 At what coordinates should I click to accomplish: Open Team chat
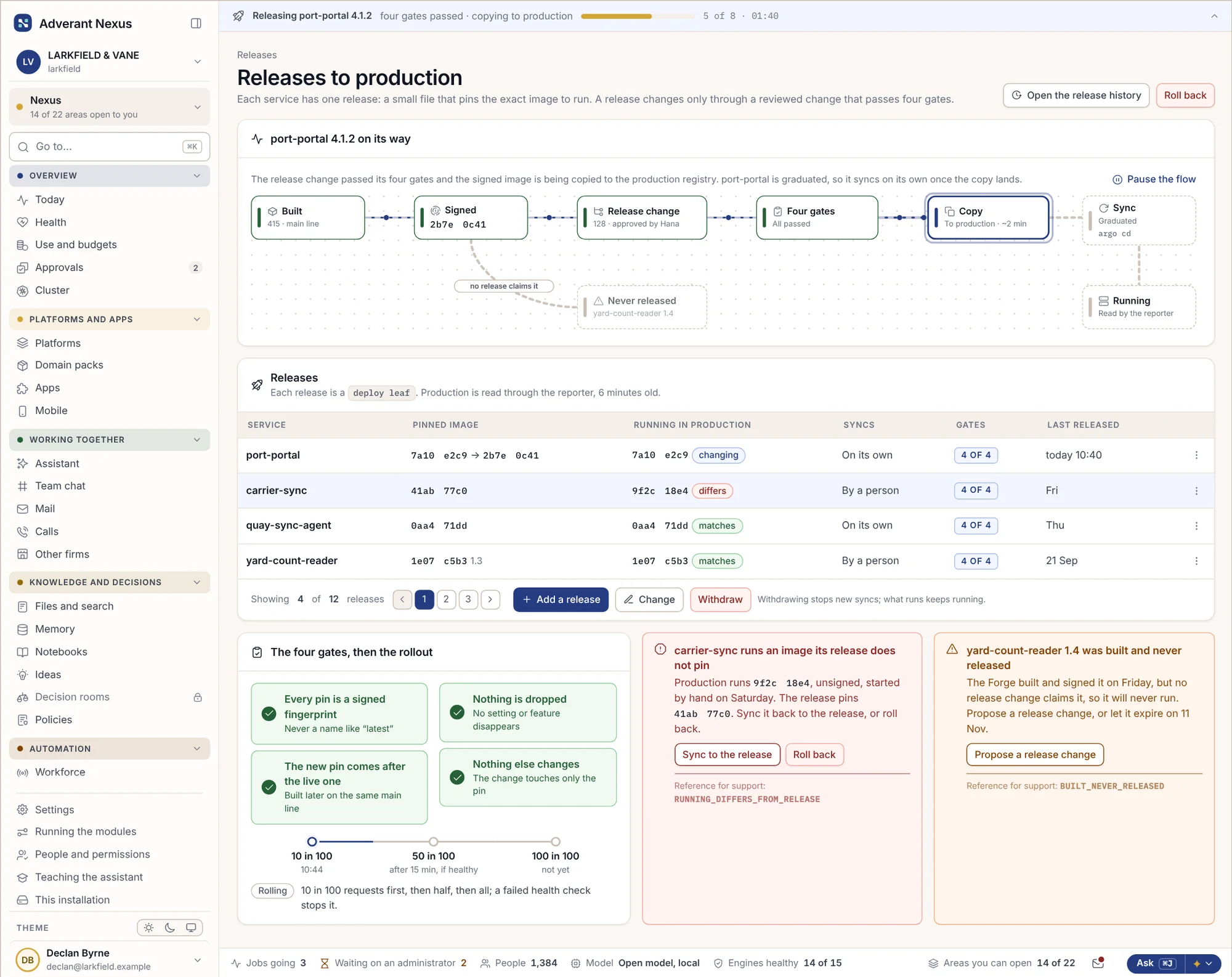[x=110, y=486]
